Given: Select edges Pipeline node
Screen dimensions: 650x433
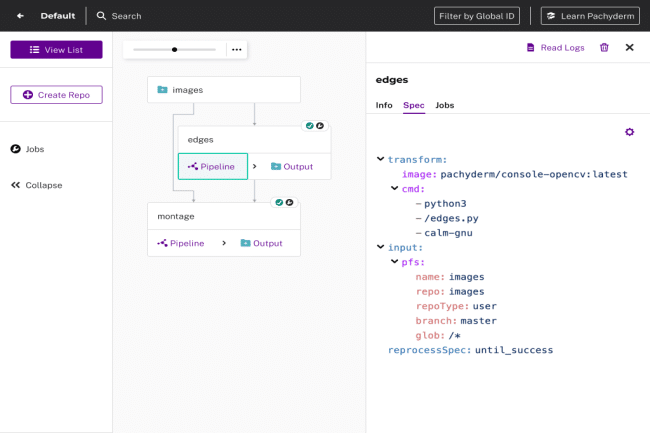Looking at the screenshot, I should 213,167.
